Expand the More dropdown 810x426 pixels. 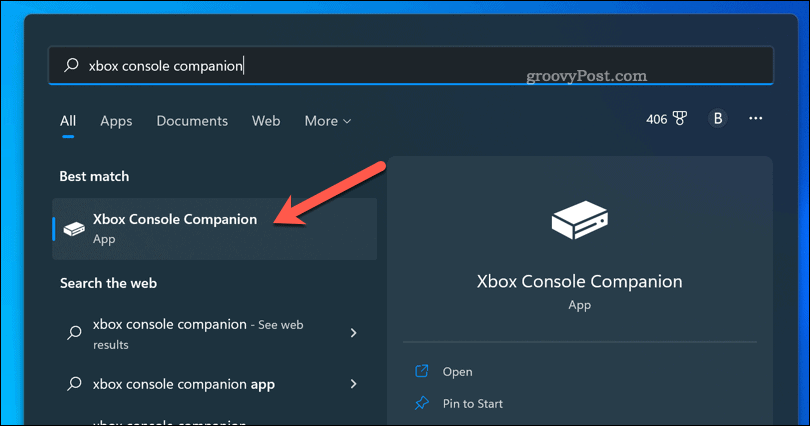tap(328, 121)
